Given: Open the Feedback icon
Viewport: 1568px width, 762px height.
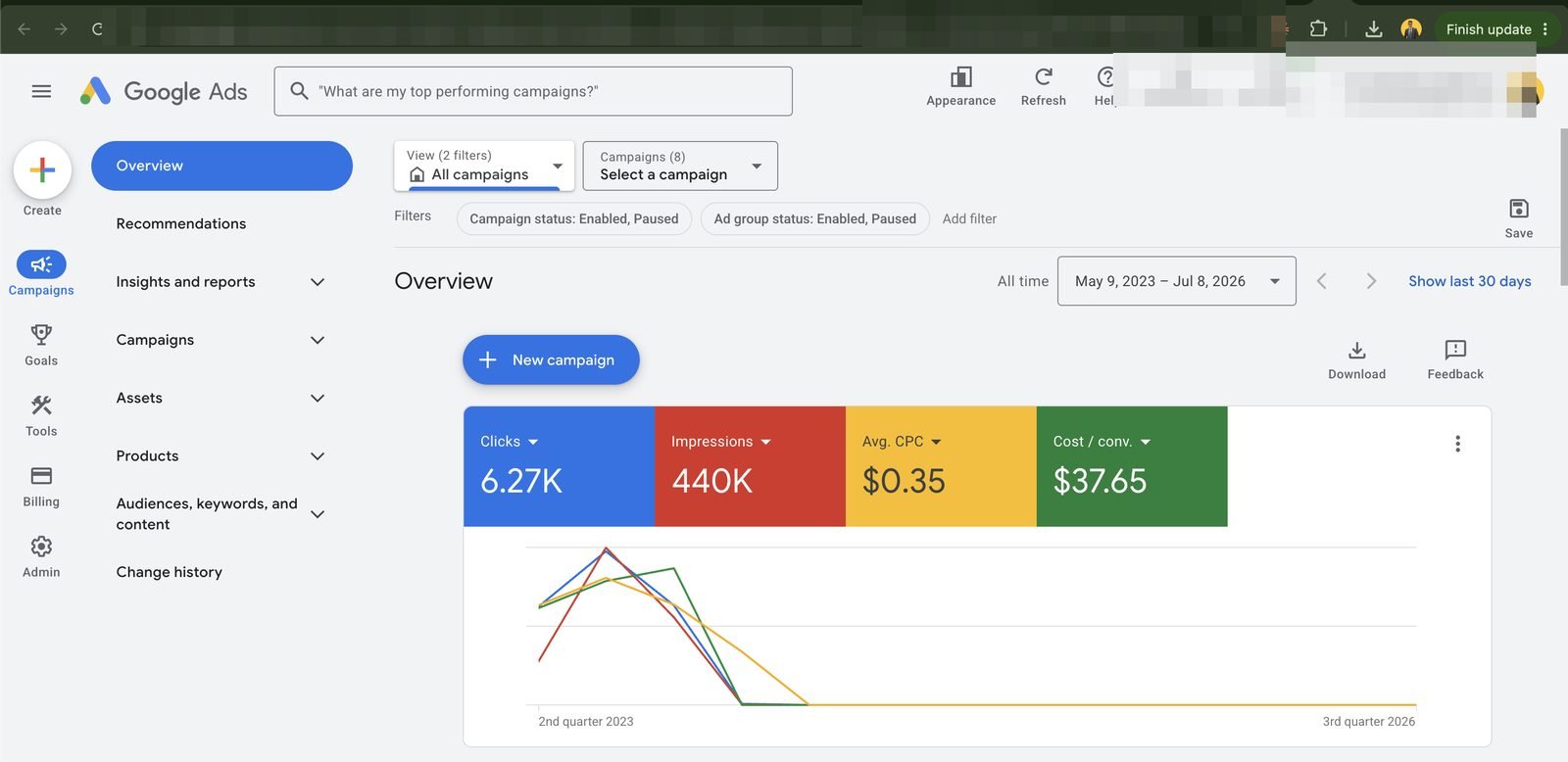Looking at the screenshot, I should click(1455, 360).
